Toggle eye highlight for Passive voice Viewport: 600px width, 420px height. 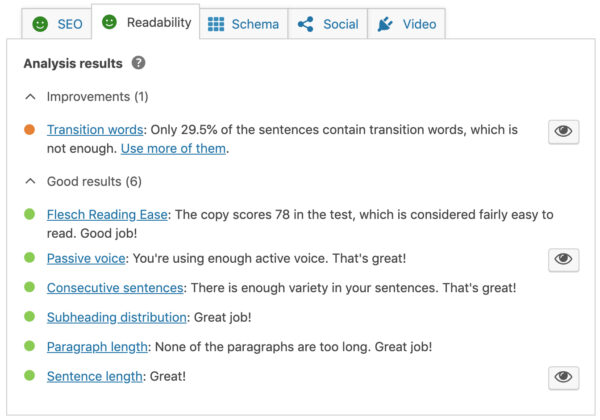(564, 259)
